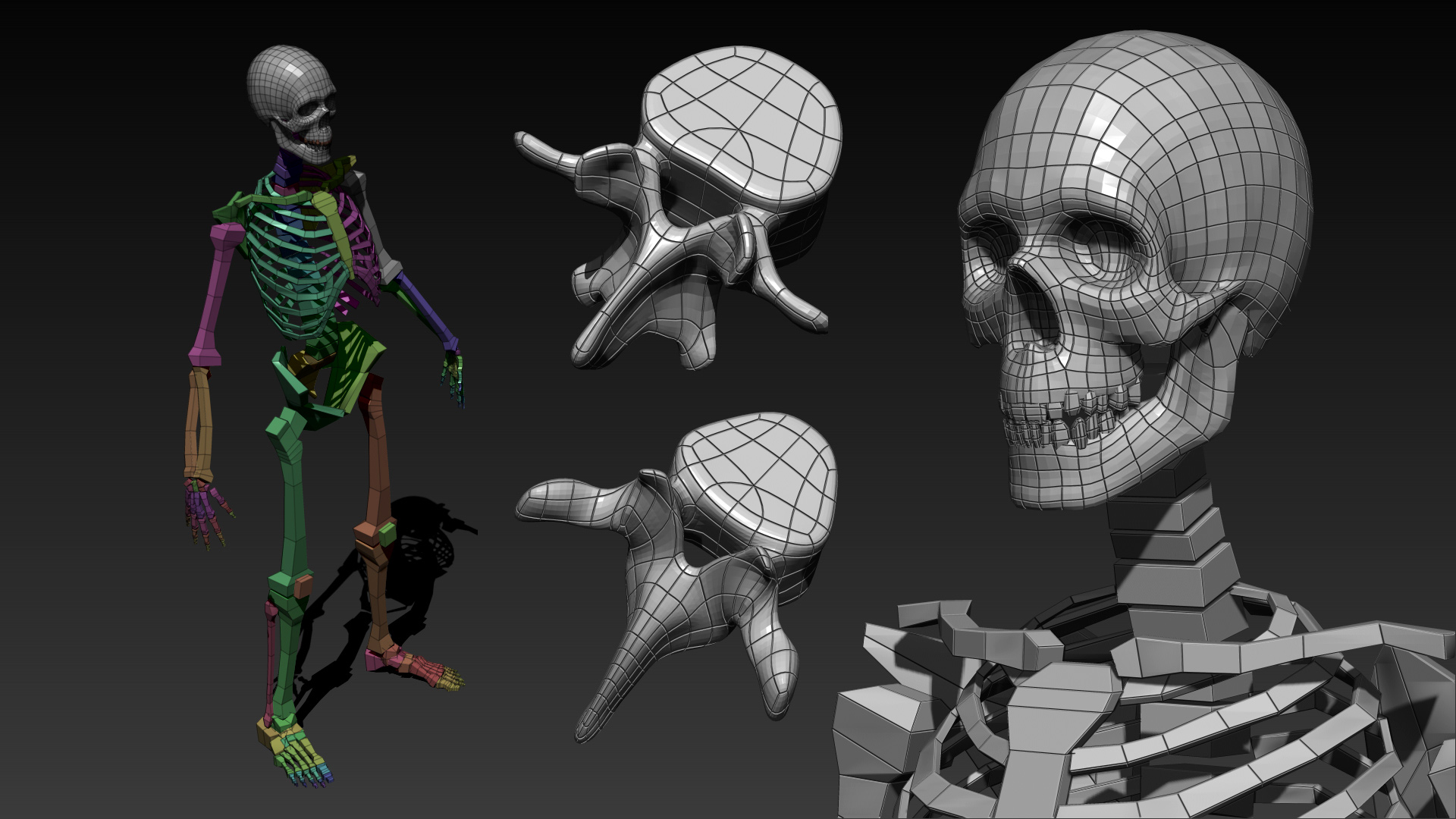Pick the small skull on colored skeleton

click(x=291, y=105)
